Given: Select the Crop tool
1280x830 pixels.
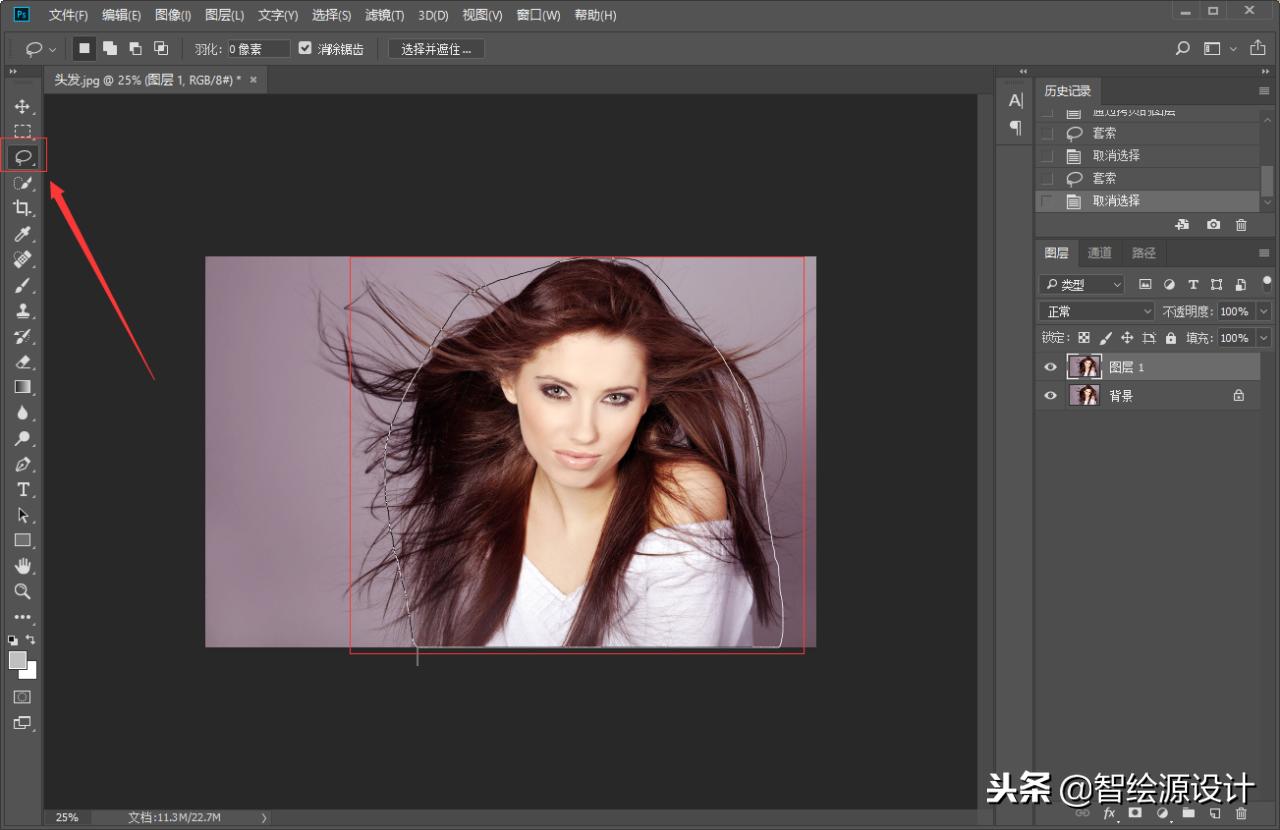Looking at the screenshot, I should pyautogui.click(x=22, y=208).
